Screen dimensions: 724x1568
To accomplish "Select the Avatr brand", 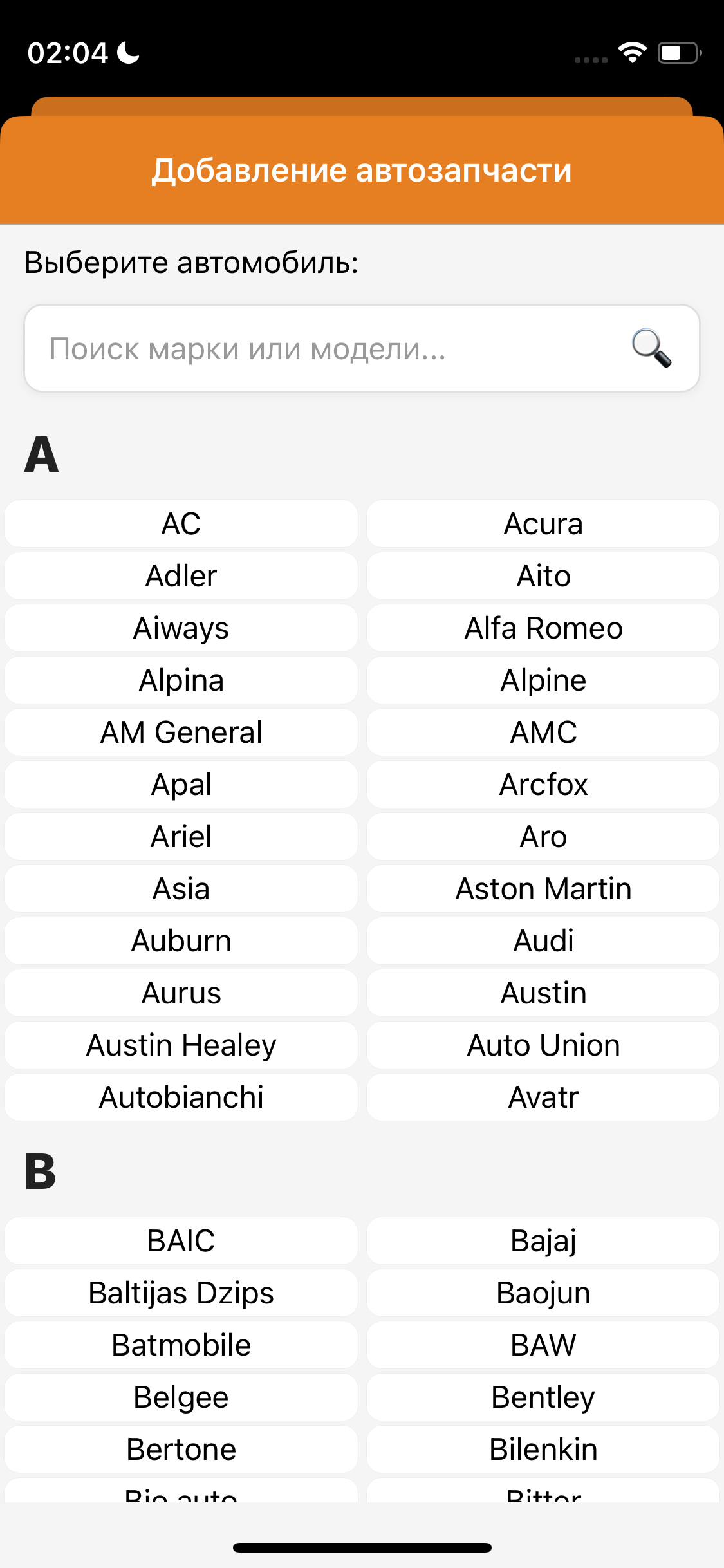I will (x=543, y=1097).
